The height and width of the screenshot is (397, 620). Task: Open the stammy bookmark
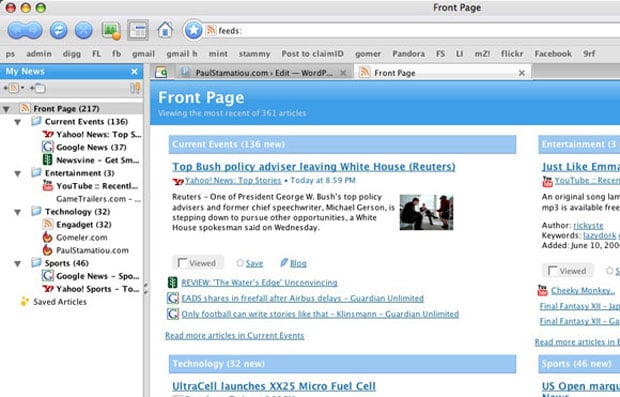[x=254, y=53]
